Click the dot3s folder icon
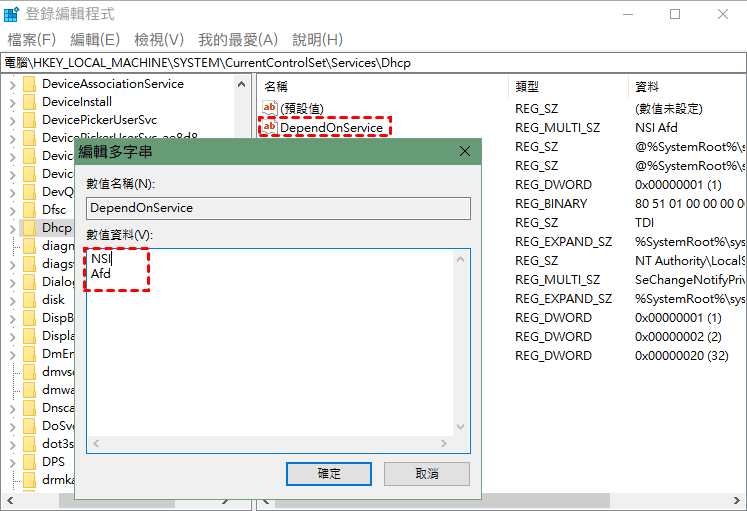This screenshot has width=747, height=511. click(x=30, y=444)
